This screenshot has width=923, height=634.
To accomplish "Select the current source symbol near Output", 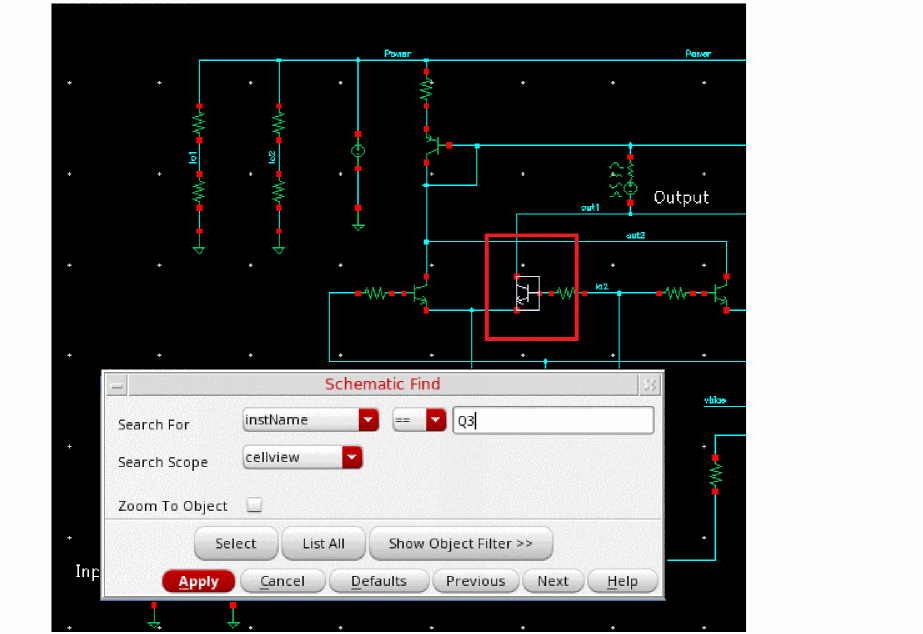I will click(x=630, y=188).
